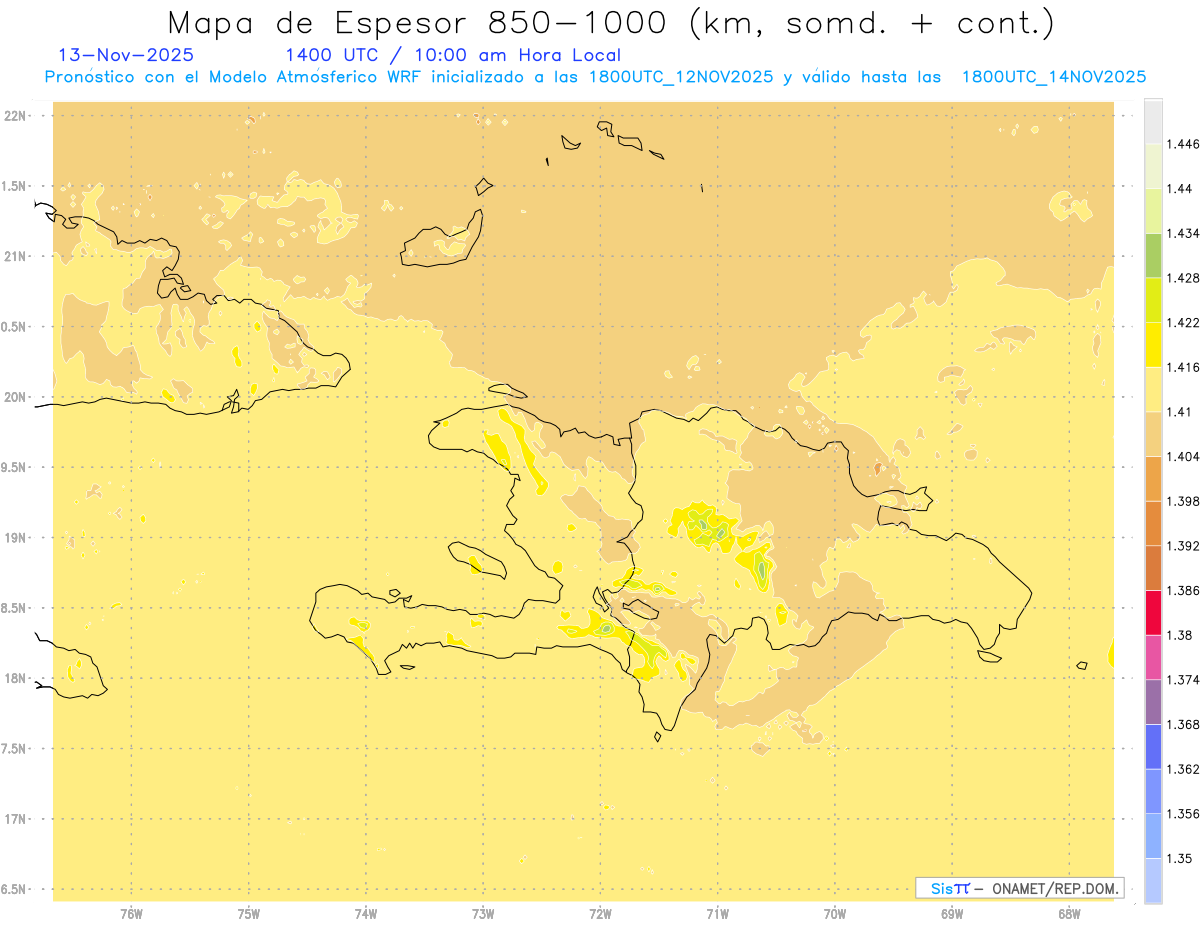Click the colorbar value 1.386

pyautogui.click(x=1183, y=590)
